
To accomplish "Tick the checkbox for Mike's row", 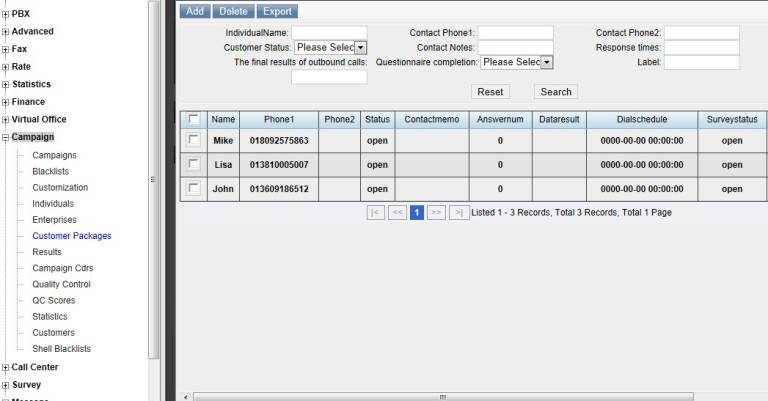I will click(194, 140).
